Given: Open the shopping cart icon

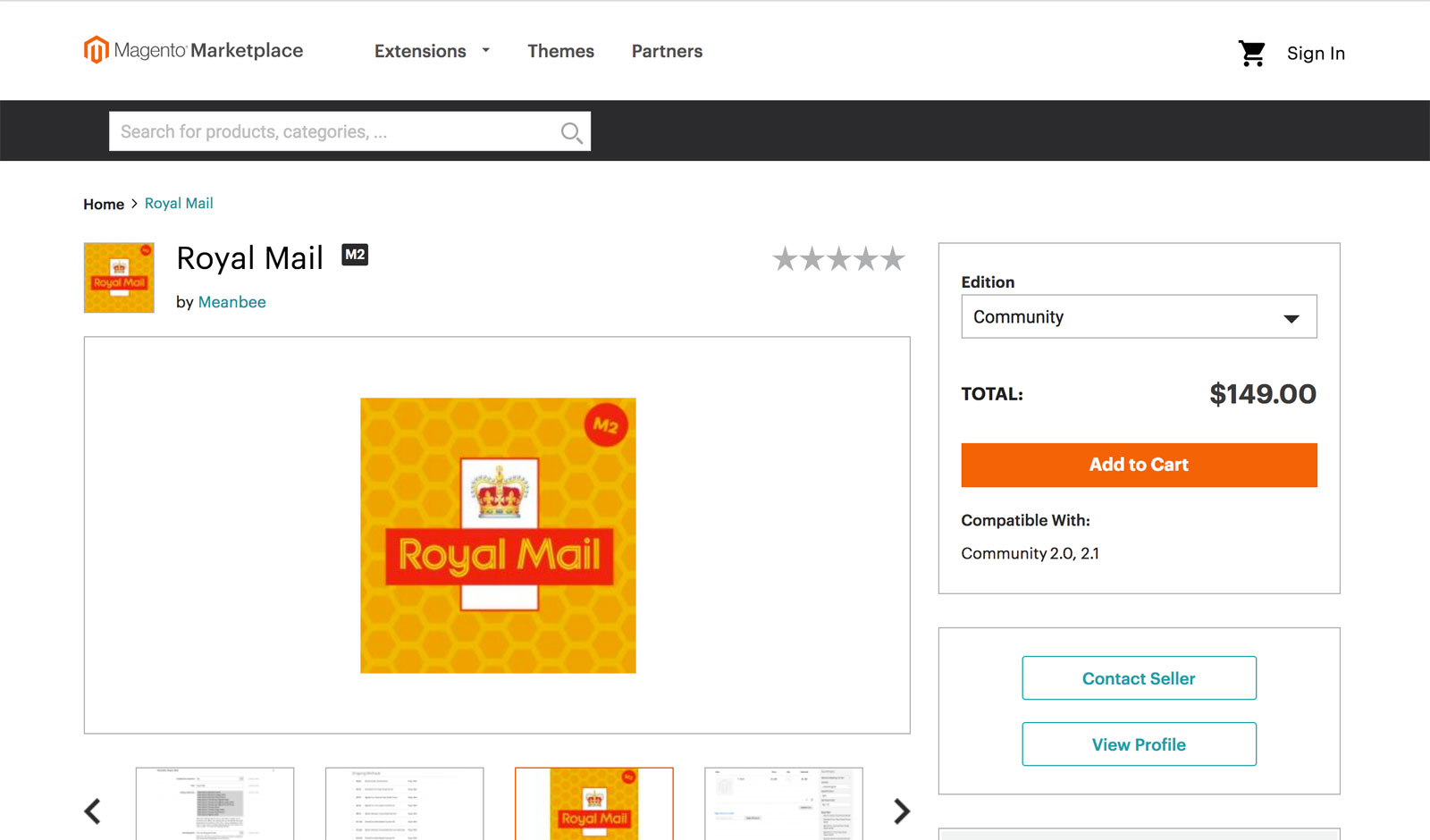Looking at the screenshot, I should coord(1251,54).
